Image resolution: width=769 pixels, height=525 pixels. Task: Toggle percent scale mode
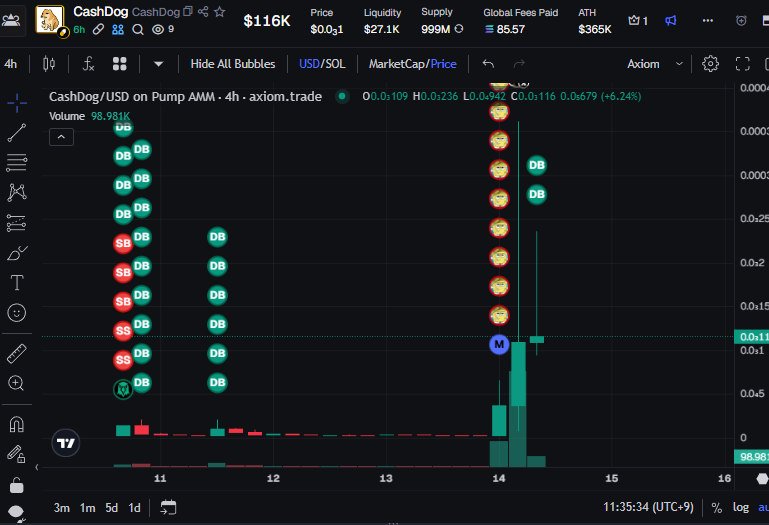coord(717,508)
